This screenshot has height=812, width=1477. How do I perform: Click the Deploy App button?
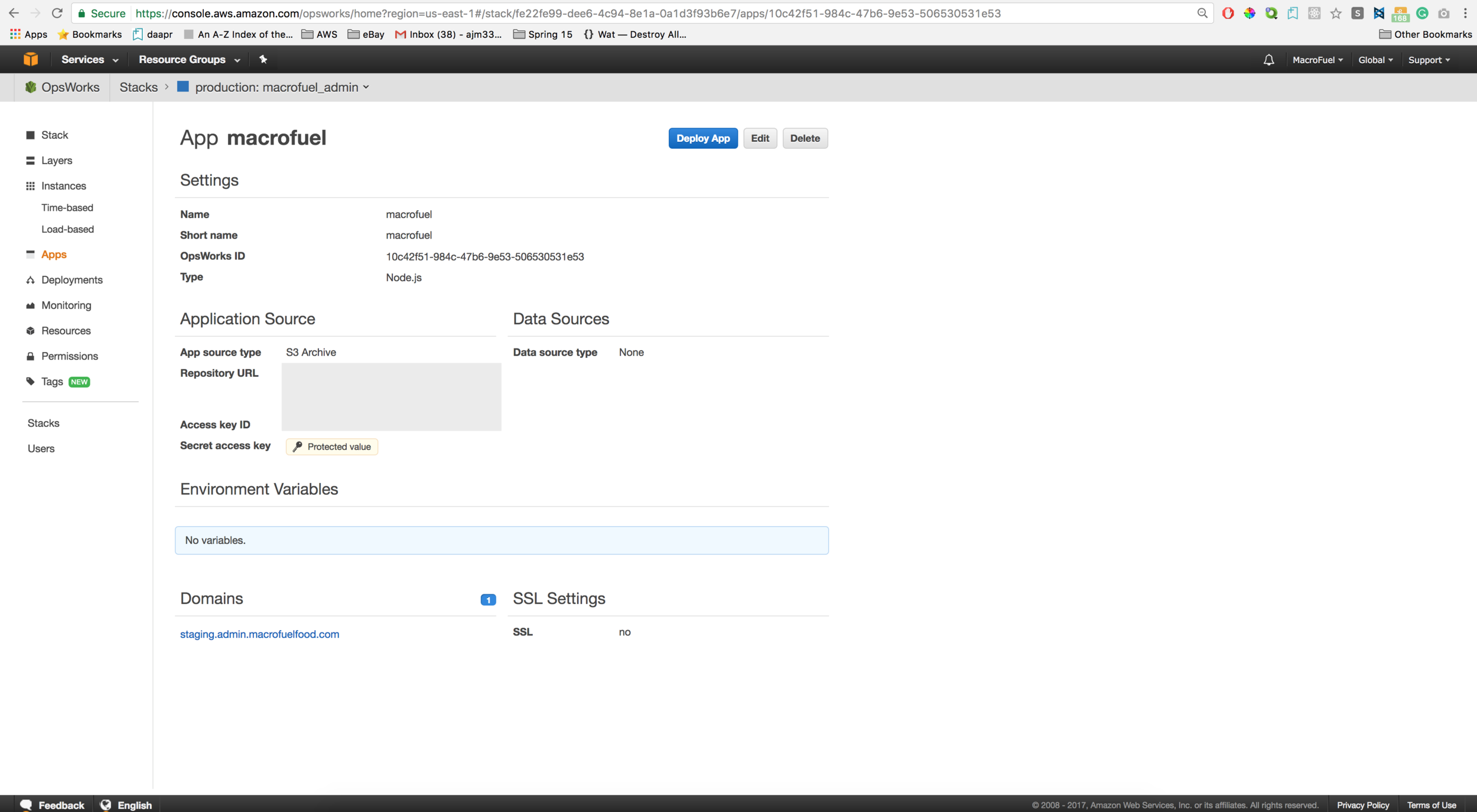point(703,138)
